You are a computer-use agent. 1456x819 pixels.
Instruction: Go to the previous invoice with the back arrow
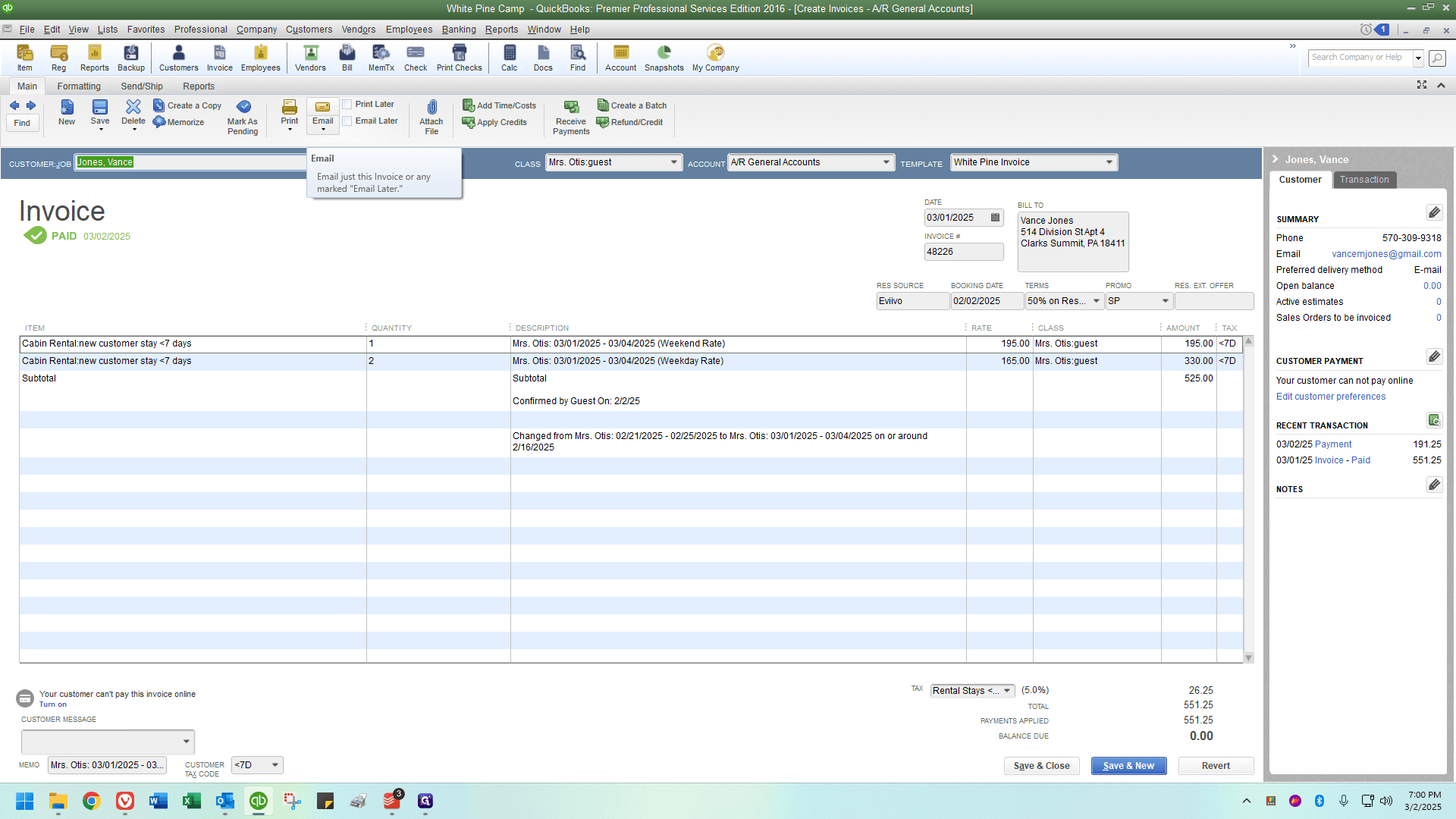coord(14,105)
